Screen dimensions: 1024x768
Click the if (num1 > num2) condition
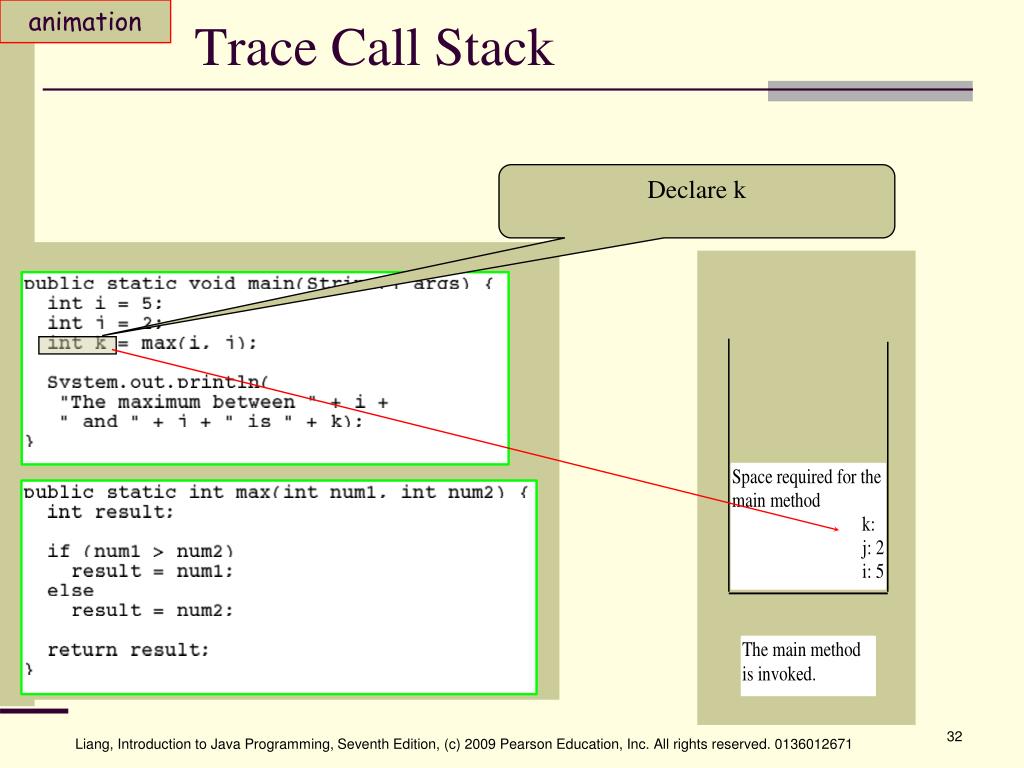click(140, 551)
